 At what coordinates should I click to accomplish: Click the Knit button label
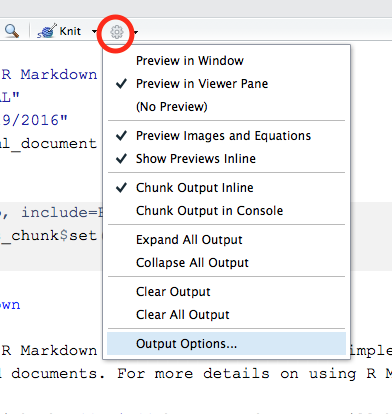click(70, 31)
